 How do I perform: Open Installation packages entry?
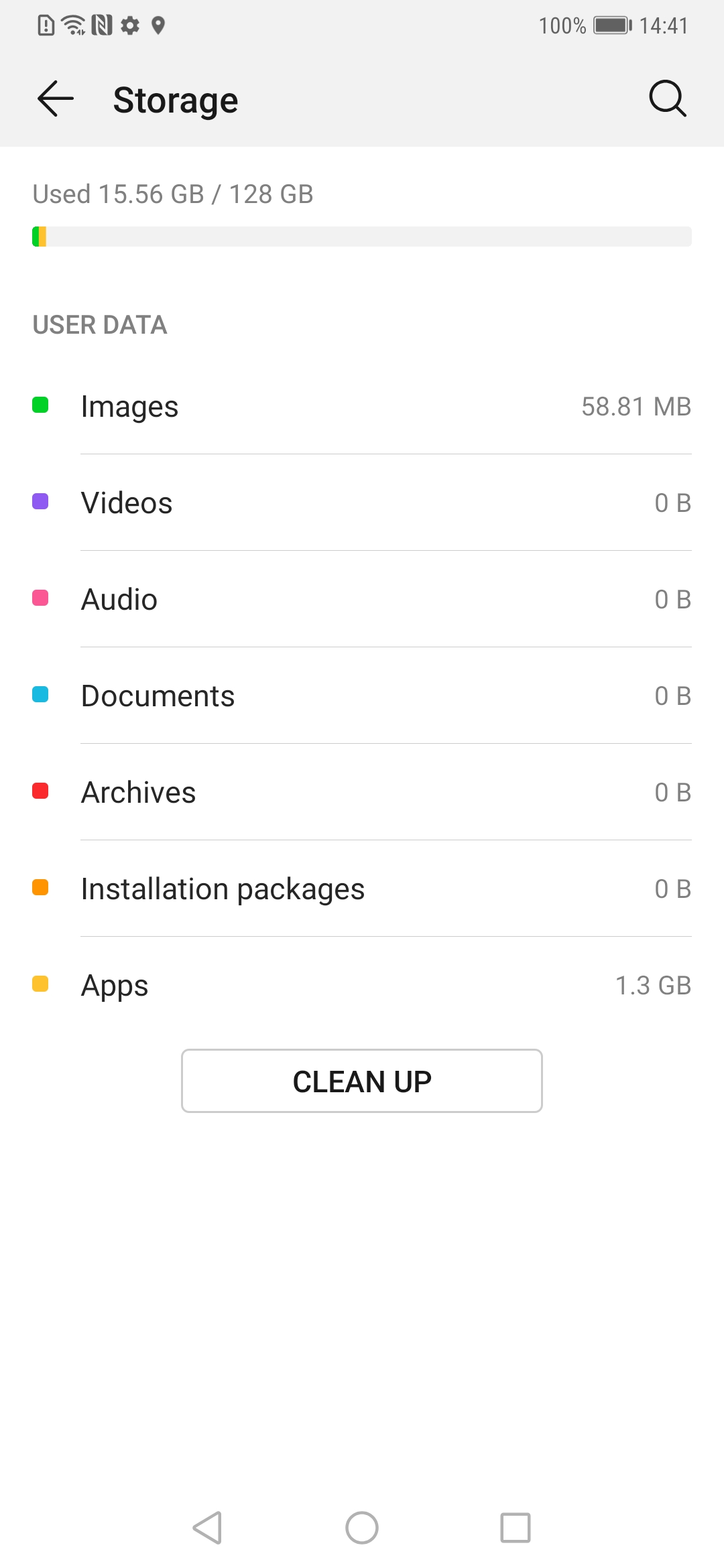pyautogui.click(x=362, y=889)
